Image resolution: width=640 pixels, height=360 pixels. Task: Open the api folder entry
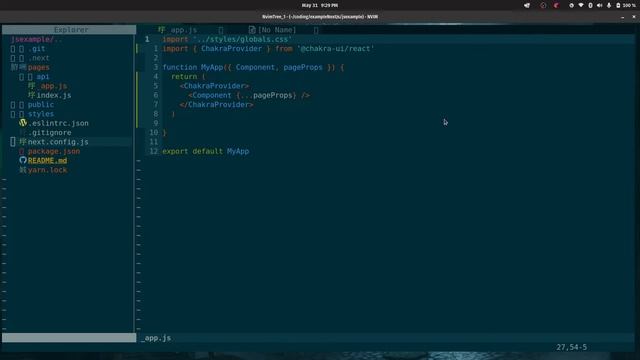point(43,77)
